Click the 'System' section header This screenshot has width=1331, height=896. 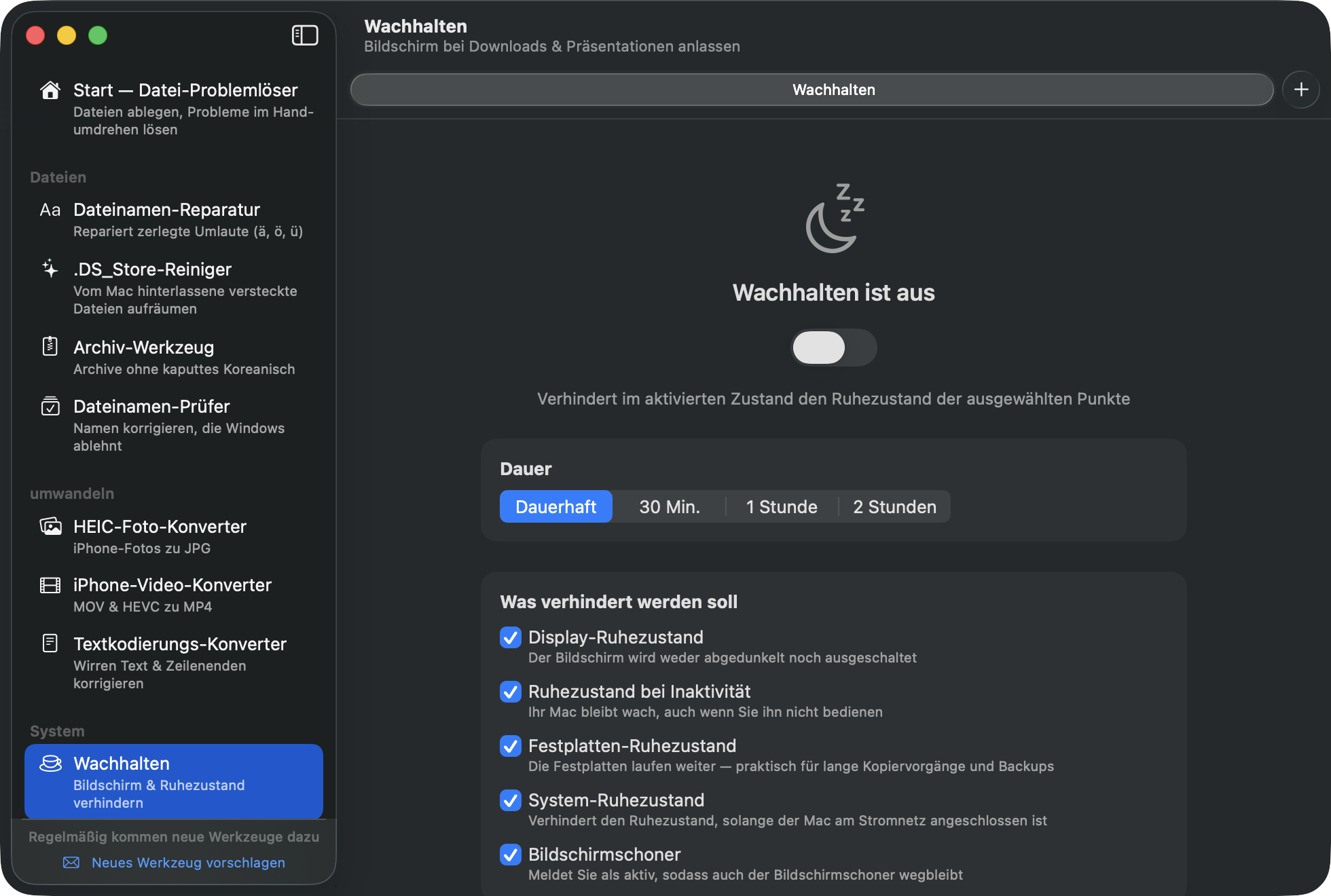(x=57, y=731)
